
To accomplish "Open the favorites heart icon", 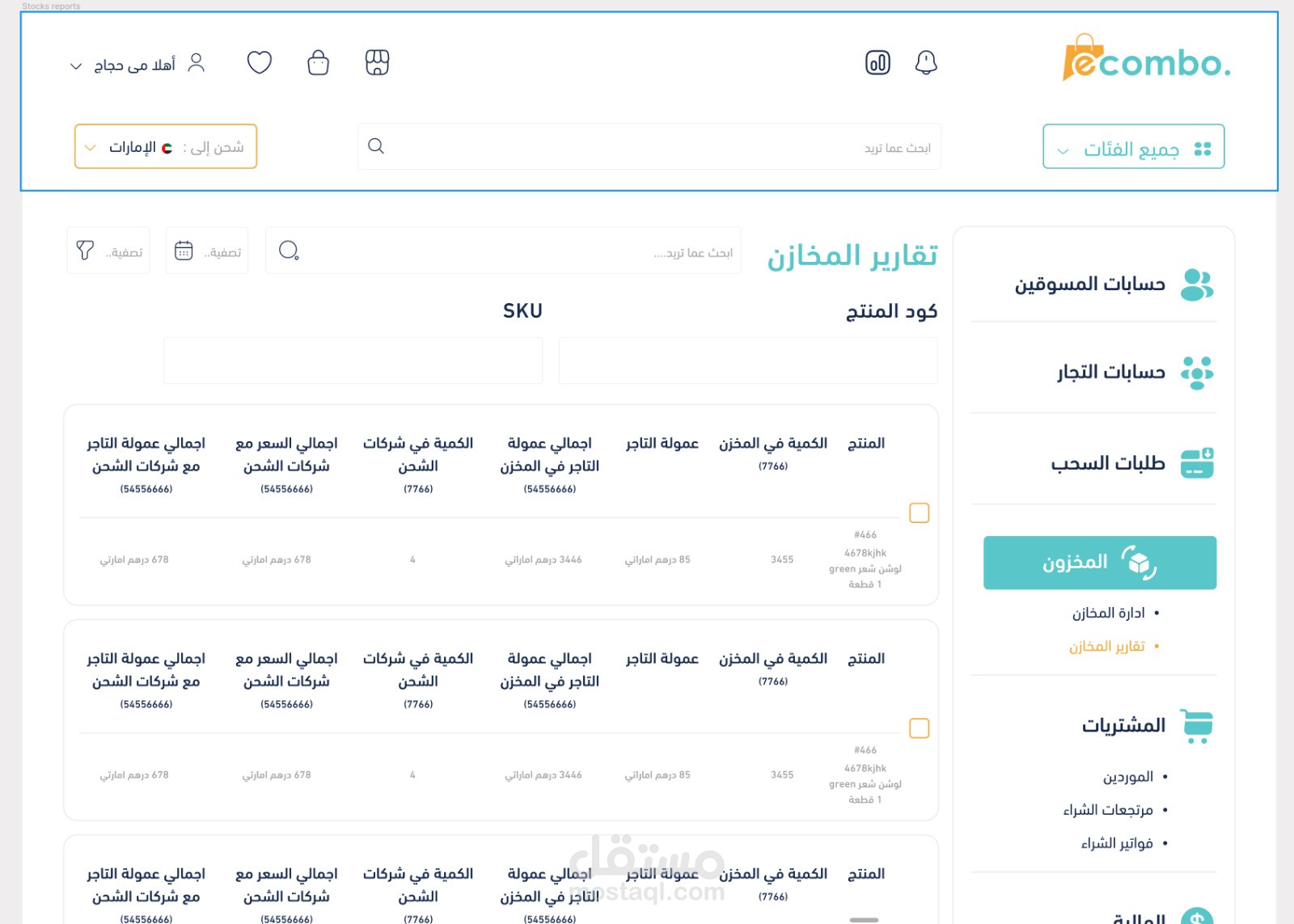I will pos(260,62).
